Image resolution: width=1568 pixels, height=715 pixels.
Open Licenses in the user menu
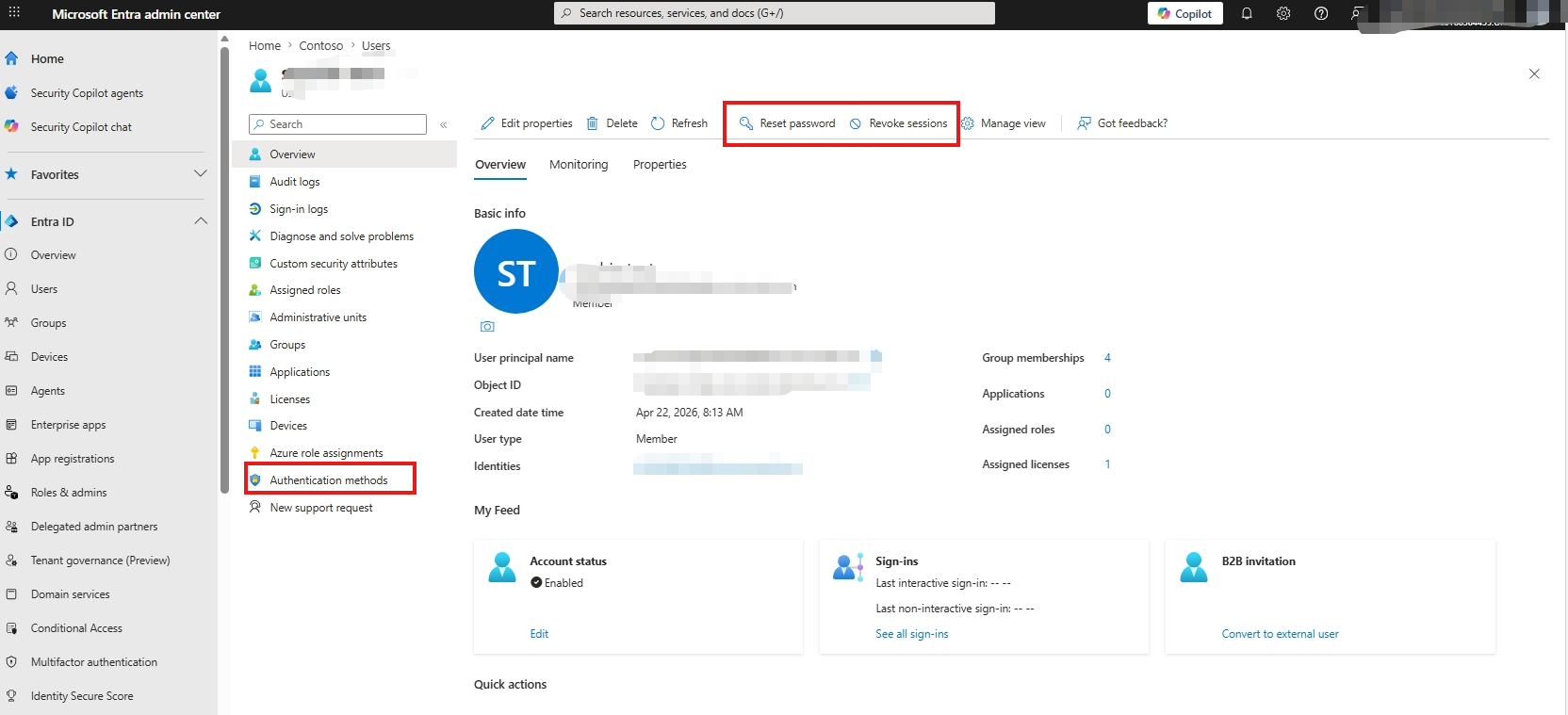click(290, 399)
